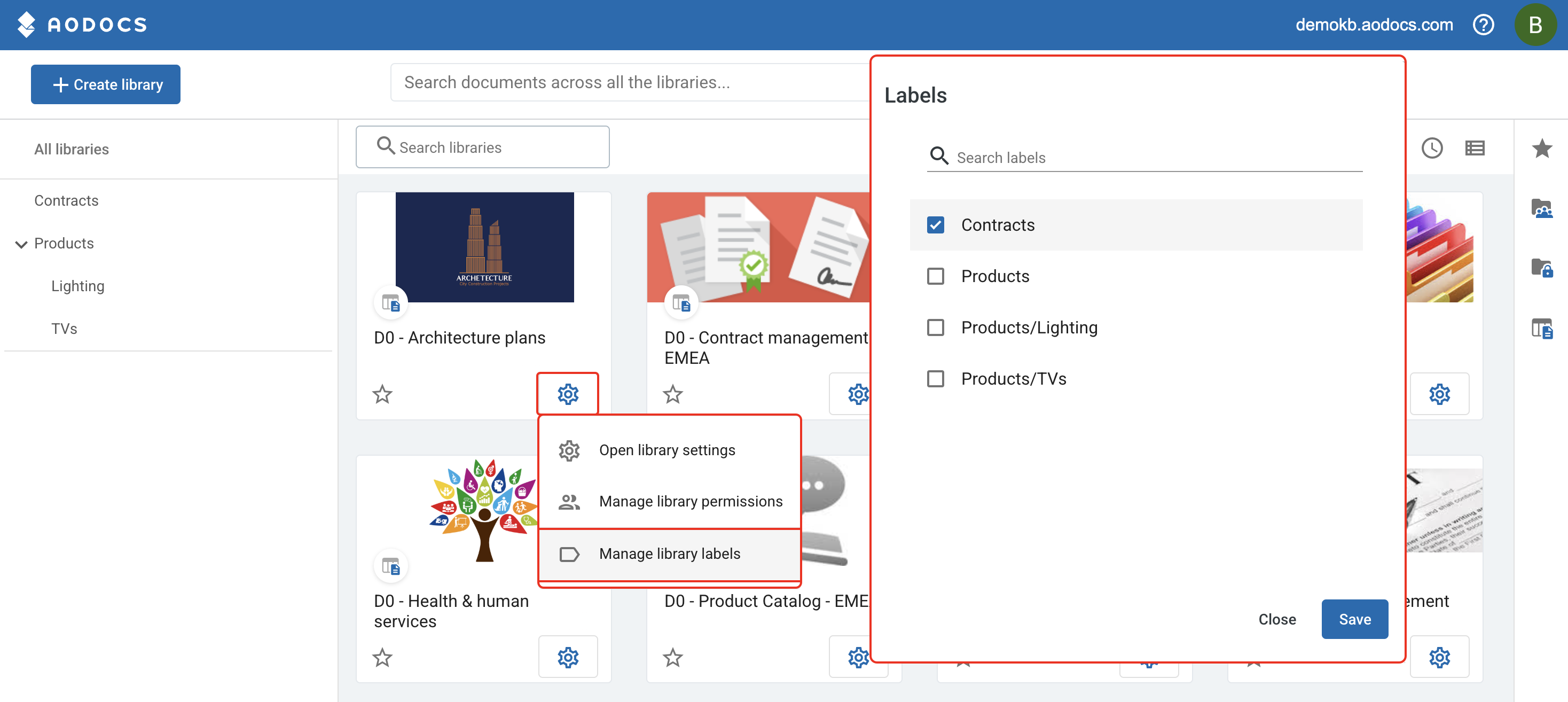
Task: Focus search documents across all libraries field
Action: pos(631,82)
